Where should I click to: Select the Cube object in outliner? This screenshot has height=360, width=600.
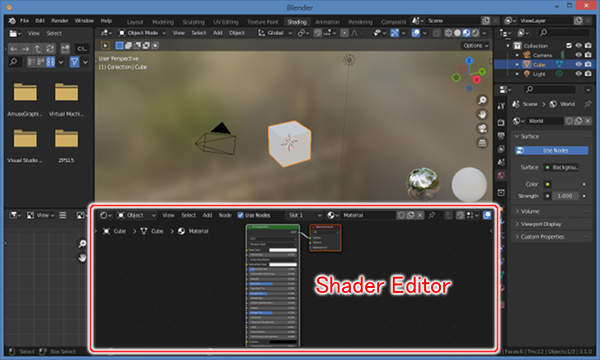tap(539, 64)
